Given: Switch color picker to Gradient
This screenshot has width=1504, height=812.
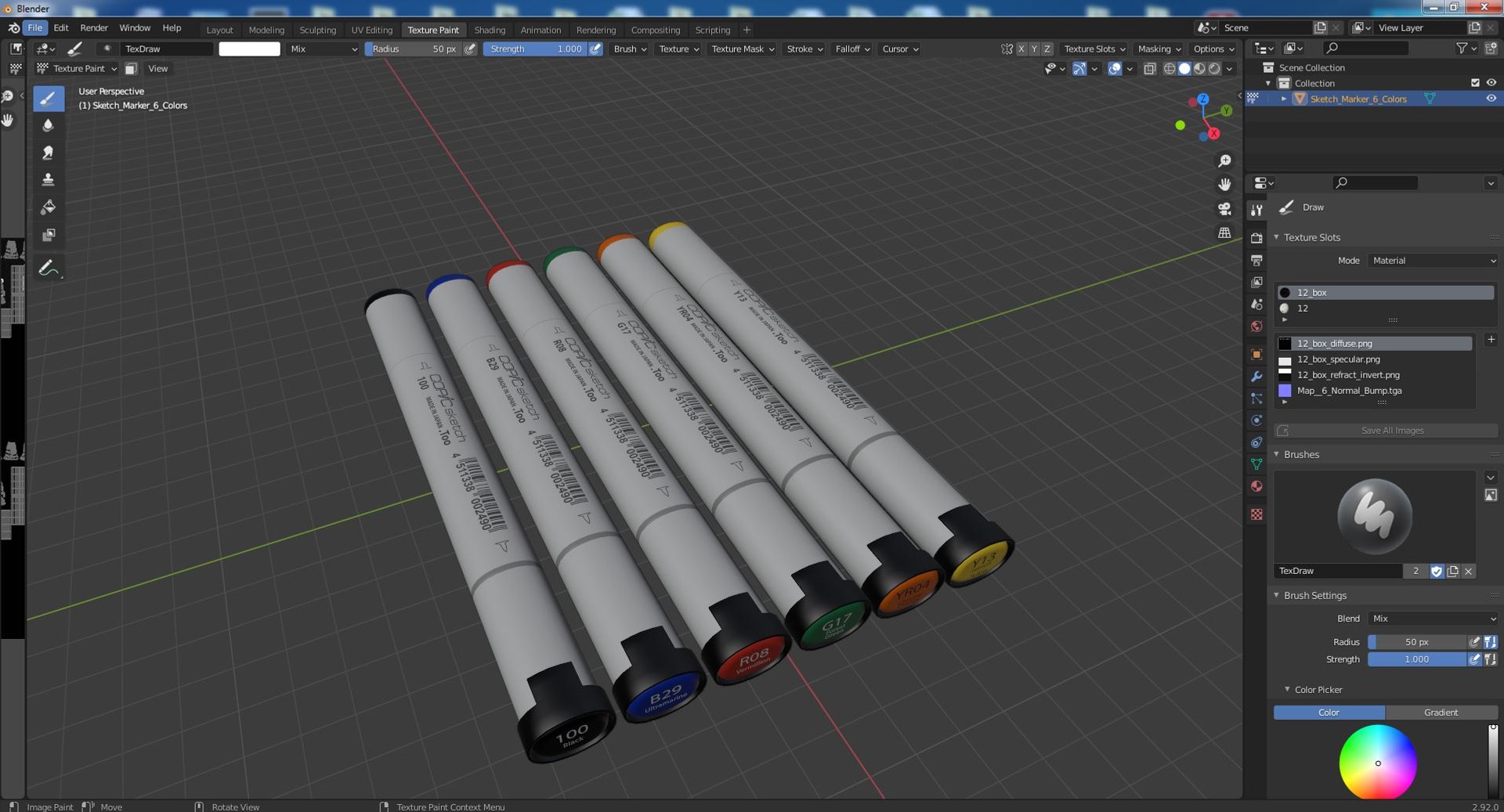Looking at the screenshot, I should (x=1441, y=713).
